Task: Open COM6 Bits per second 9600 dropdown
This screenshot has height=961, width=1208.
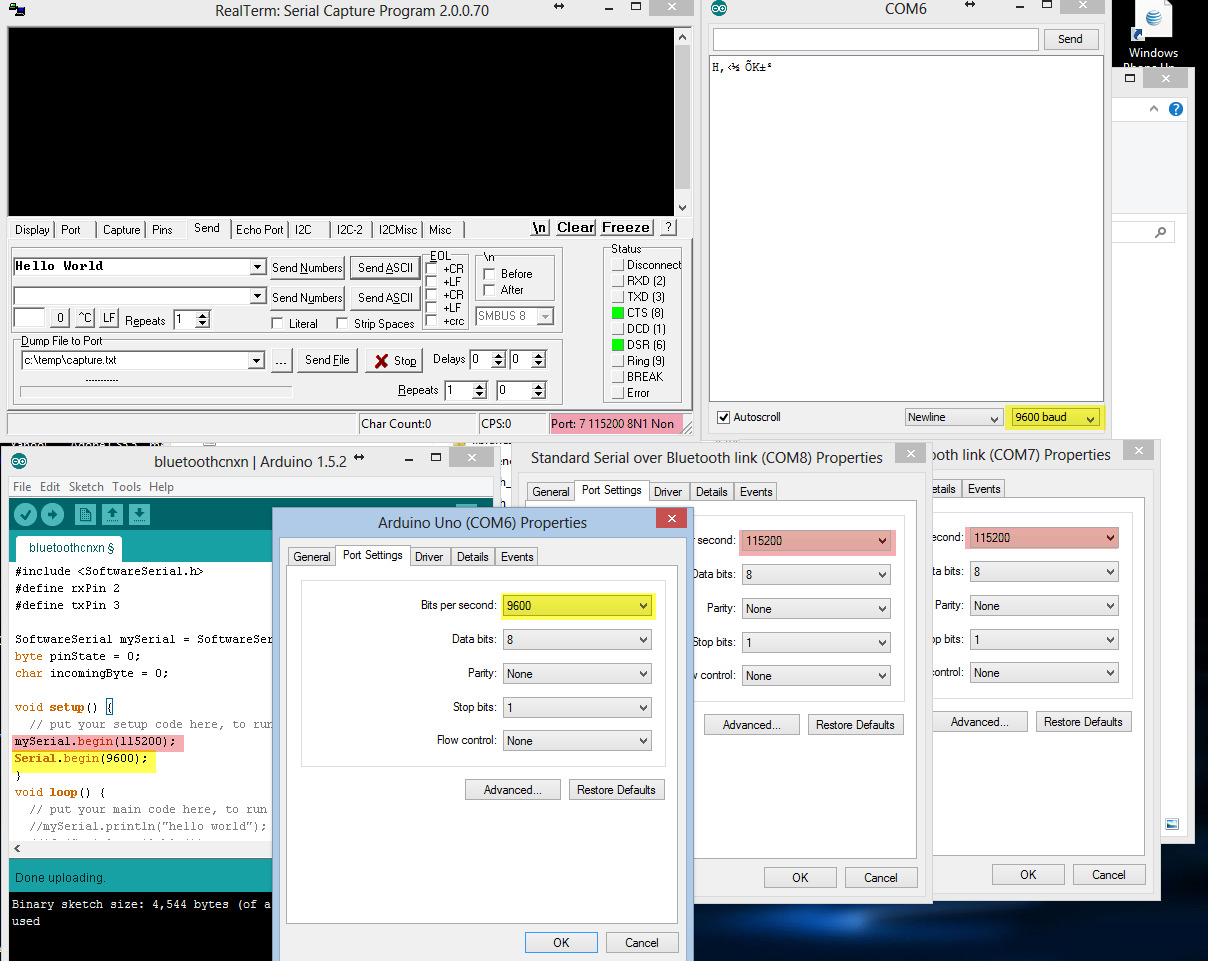Action: (x=577, y=606)
